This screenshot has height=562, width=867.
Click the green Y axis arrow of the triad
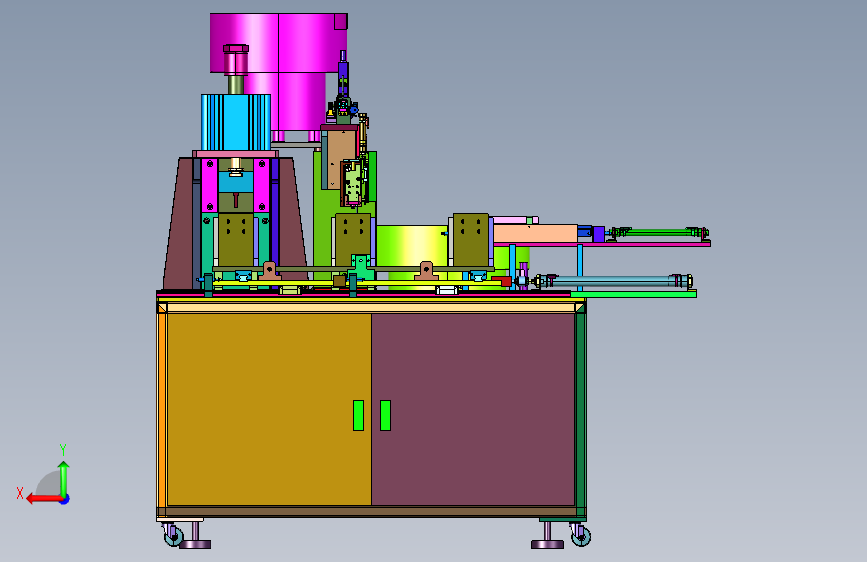point(64,478)
